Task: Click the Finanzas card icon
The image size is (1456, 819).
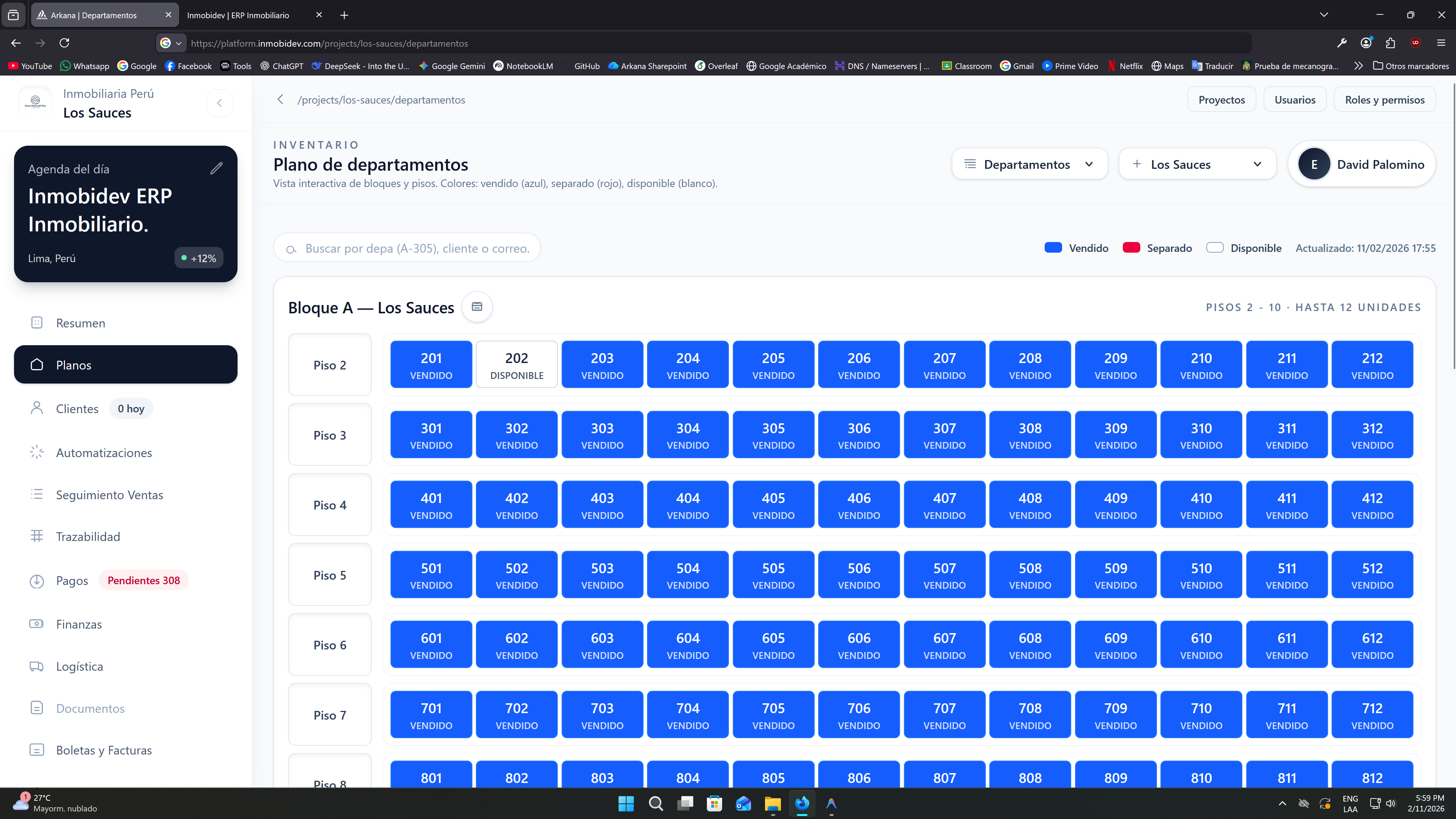Action: tap(36, 623)
